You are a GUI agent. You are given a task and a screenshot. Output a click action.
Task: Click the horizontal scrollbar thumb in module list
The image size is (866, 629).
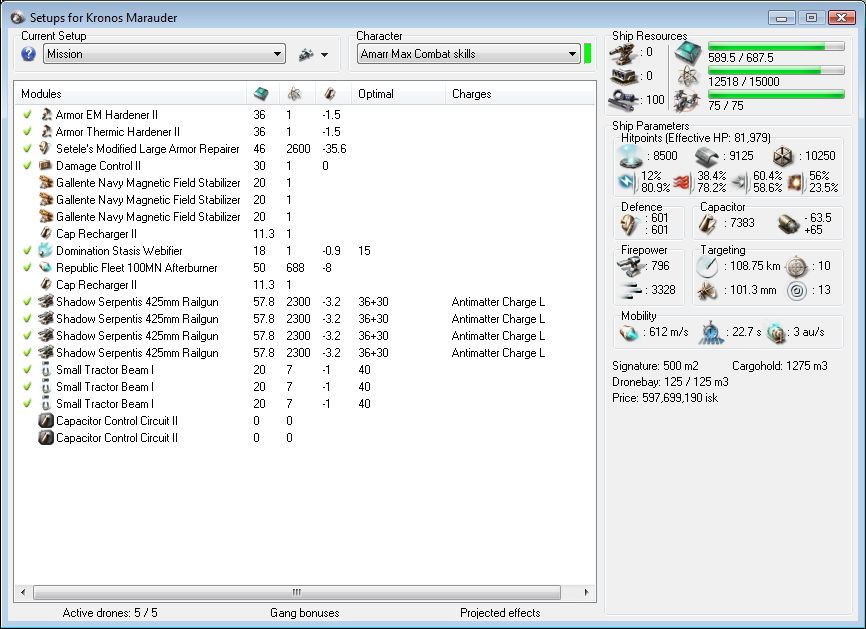click(297, 593)
